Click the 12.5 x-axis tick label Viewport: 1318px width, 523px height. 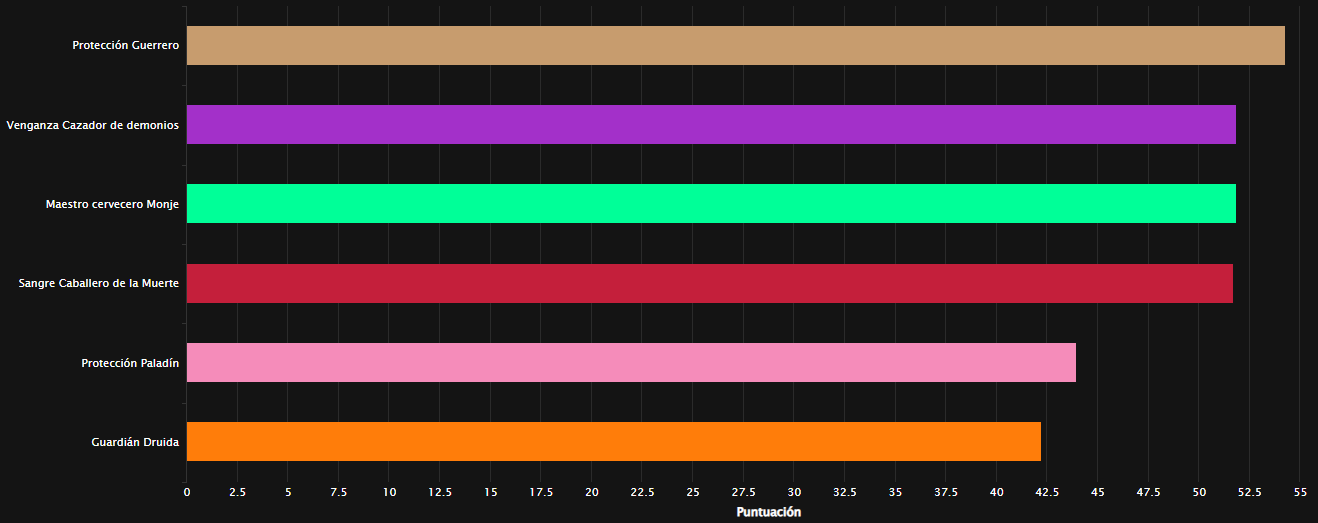click(440, 492)
